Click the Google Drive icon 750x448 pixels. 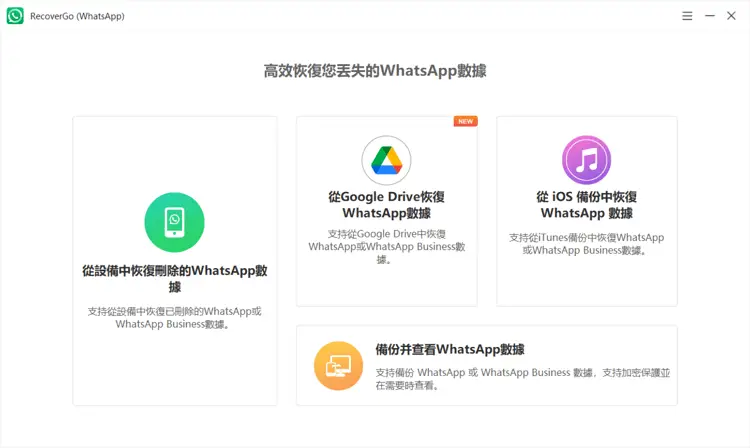point(386,160)
